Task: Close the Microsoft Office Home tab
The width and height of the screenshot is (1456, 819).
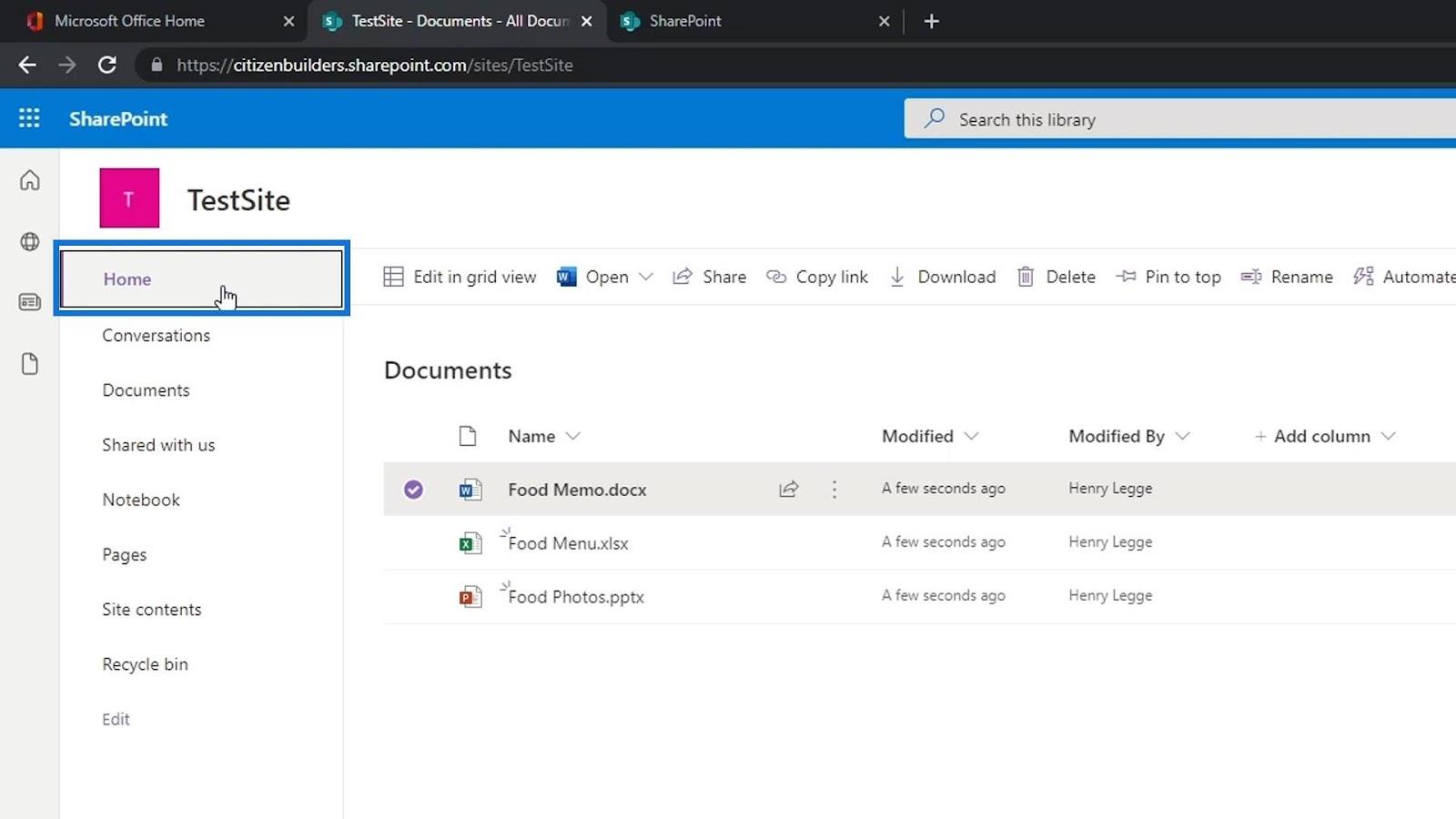Action: coord(288,21)
